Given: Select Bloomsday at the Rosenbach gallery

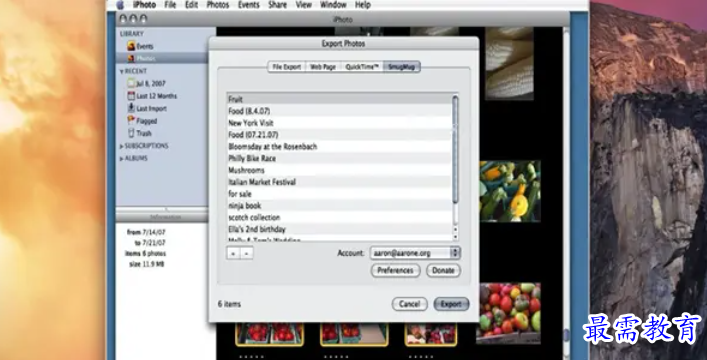Looking at the screenshot, I should point(339,146).
